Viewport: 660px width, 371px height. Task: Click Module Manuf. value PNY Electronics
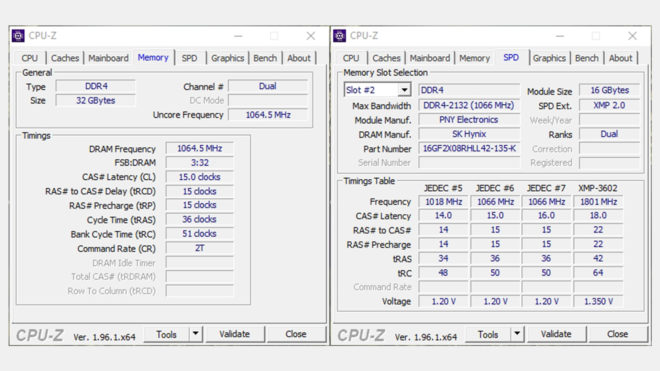[469, 120]
